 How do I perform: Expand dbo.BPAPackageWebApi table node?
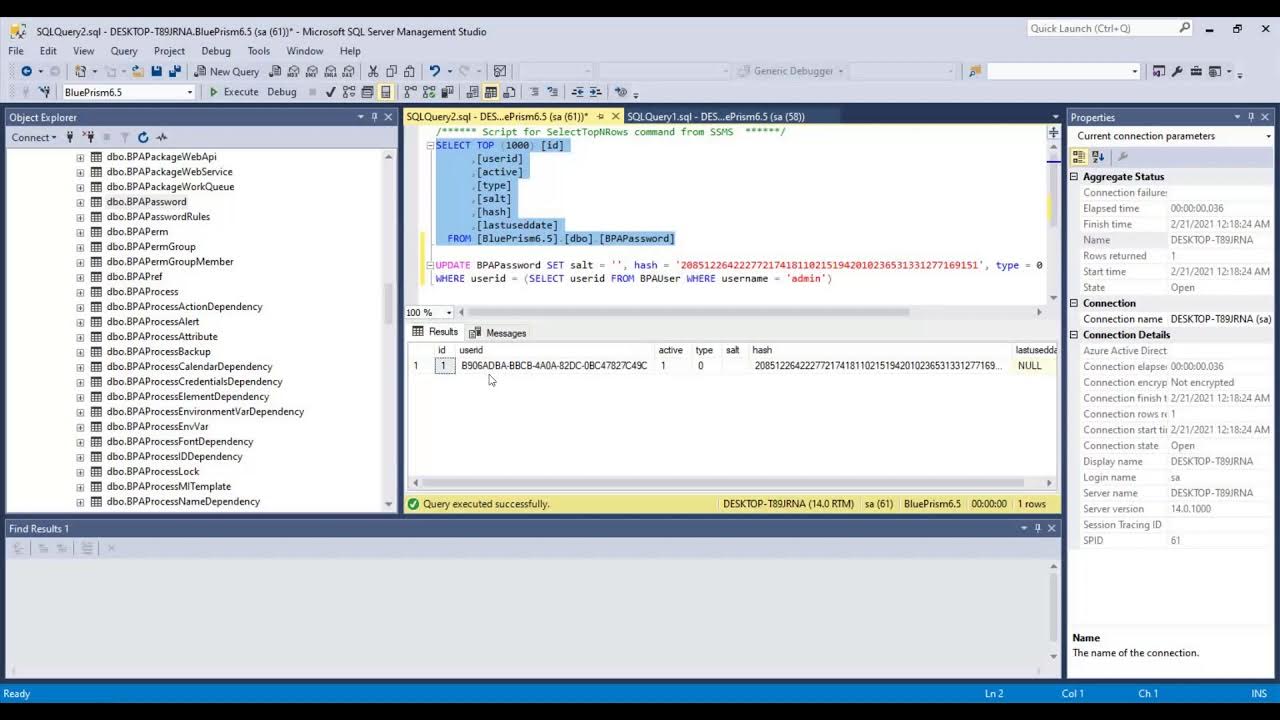80,157
